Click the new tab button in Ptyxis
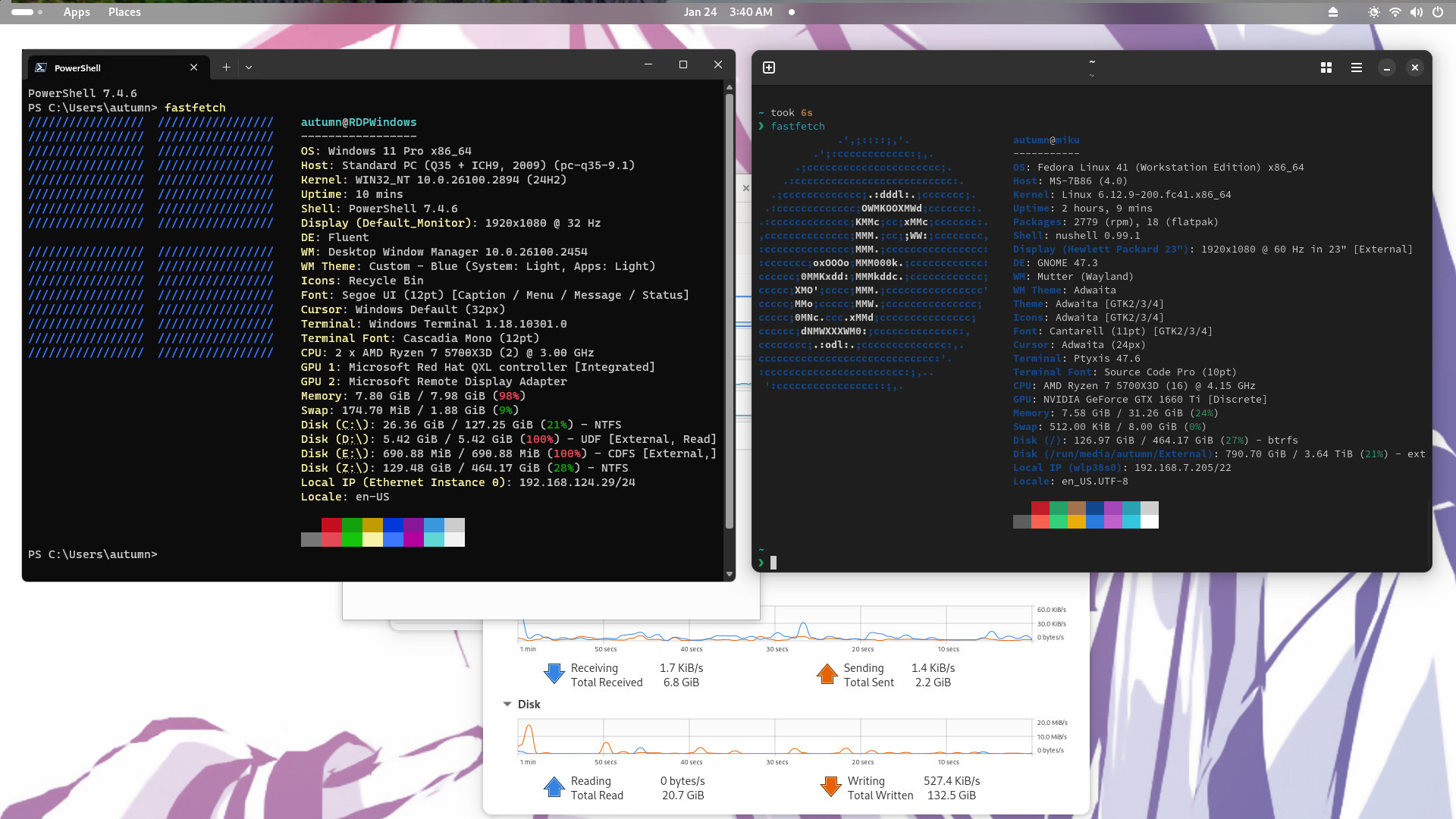 [769, 67]
